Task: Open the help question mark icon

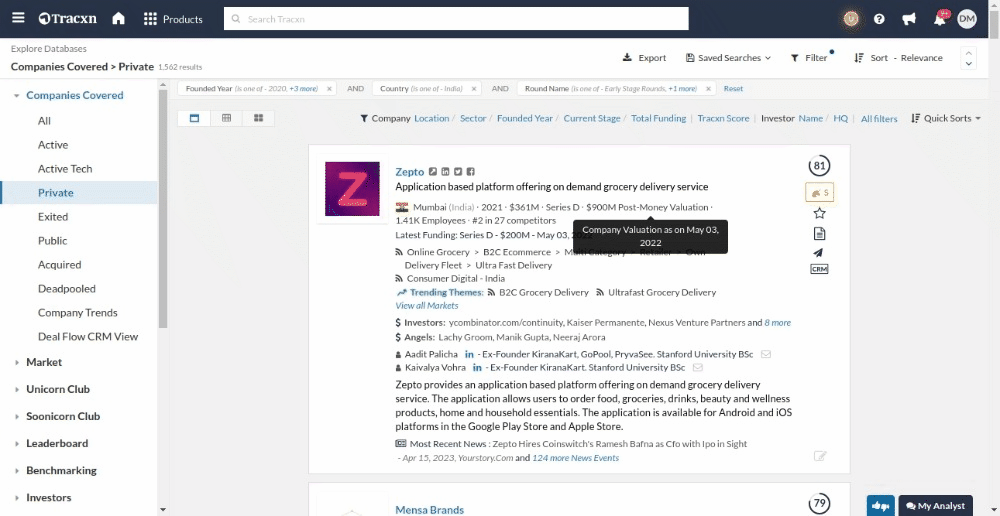Action: 879,19
